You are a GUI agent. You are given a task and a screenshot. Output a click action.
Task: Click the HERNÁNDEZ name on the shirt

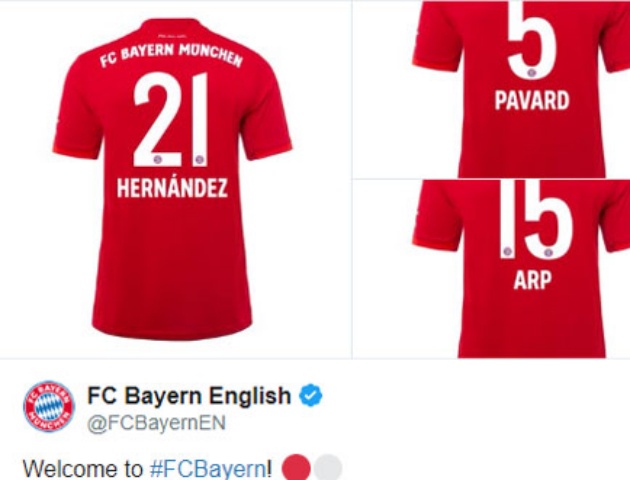(172, 188)
